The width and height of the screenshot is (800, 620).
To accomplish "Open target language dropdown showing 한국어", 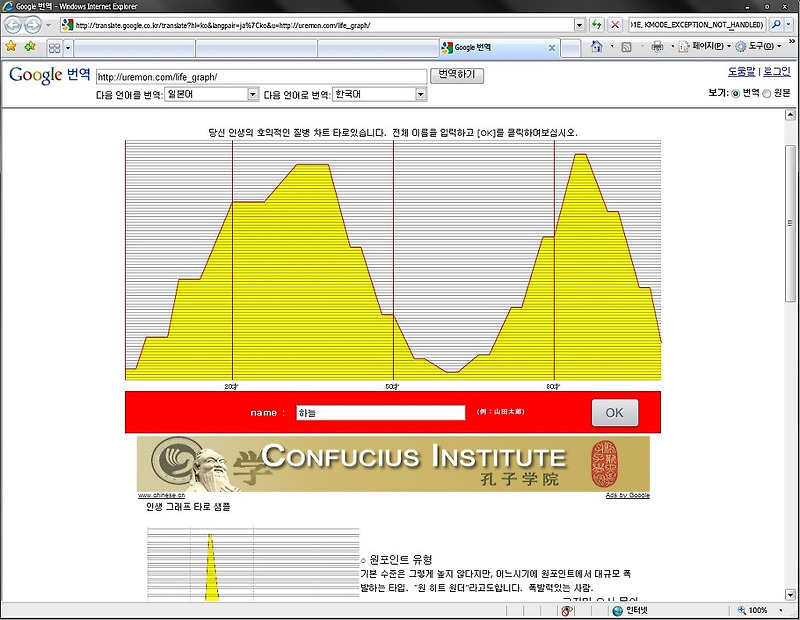I will (x=379, y=94).
